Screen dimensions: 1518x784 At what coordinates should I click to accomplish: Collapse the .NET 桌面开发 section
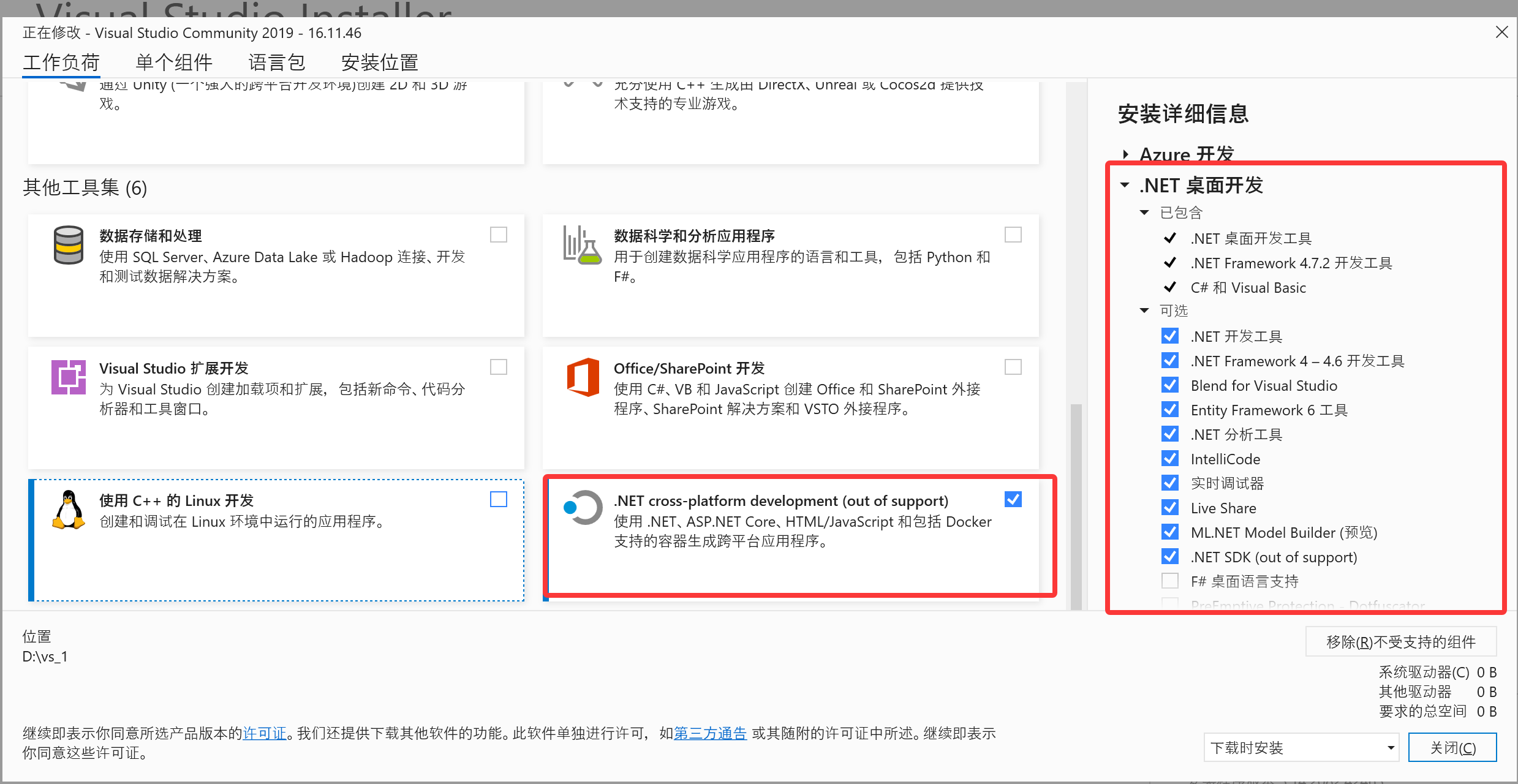coord(1125,185)
